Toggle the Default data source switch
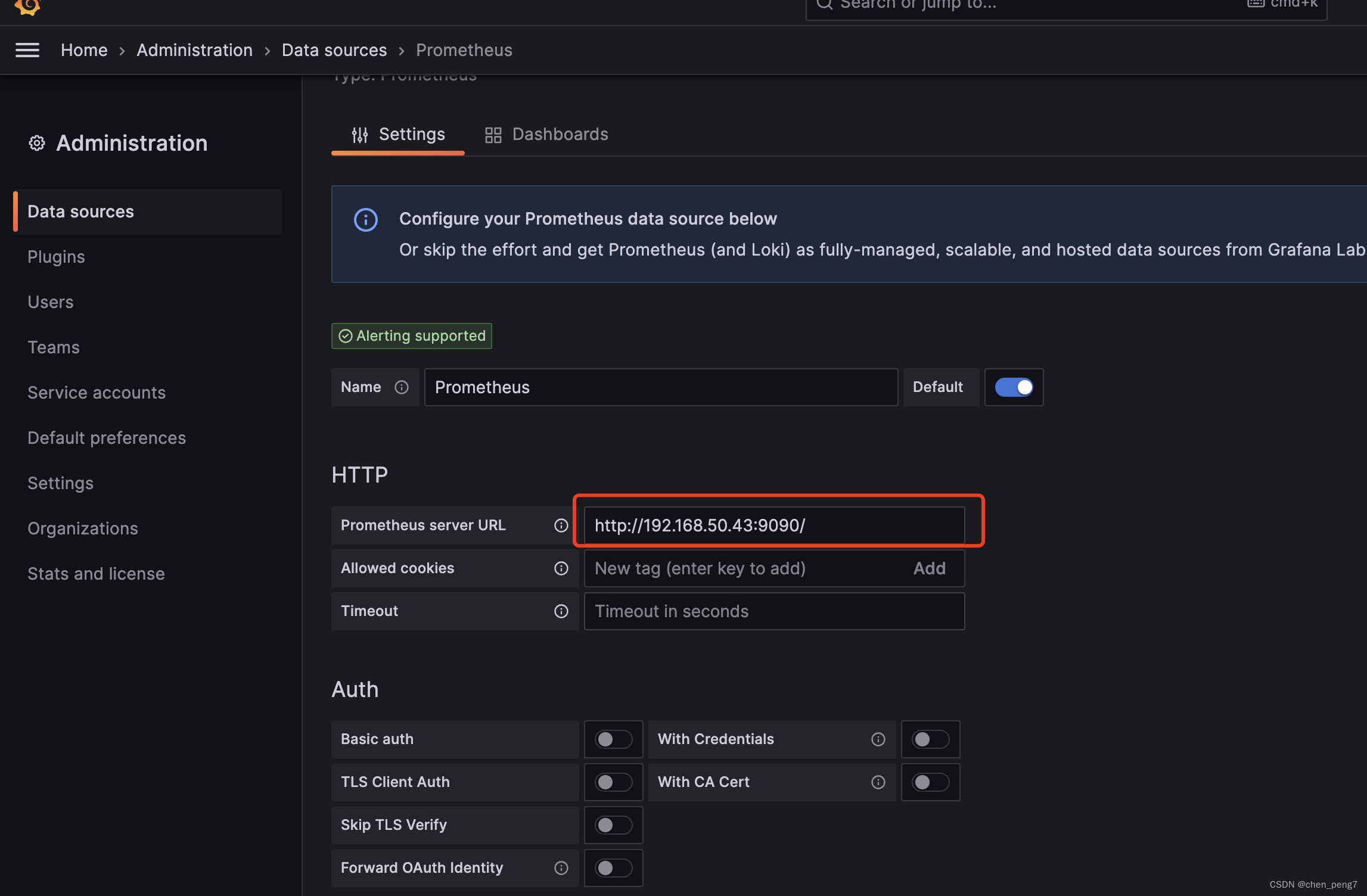Image resolution: width=1367 pixels, height=896 pixels. [1014, 387]
